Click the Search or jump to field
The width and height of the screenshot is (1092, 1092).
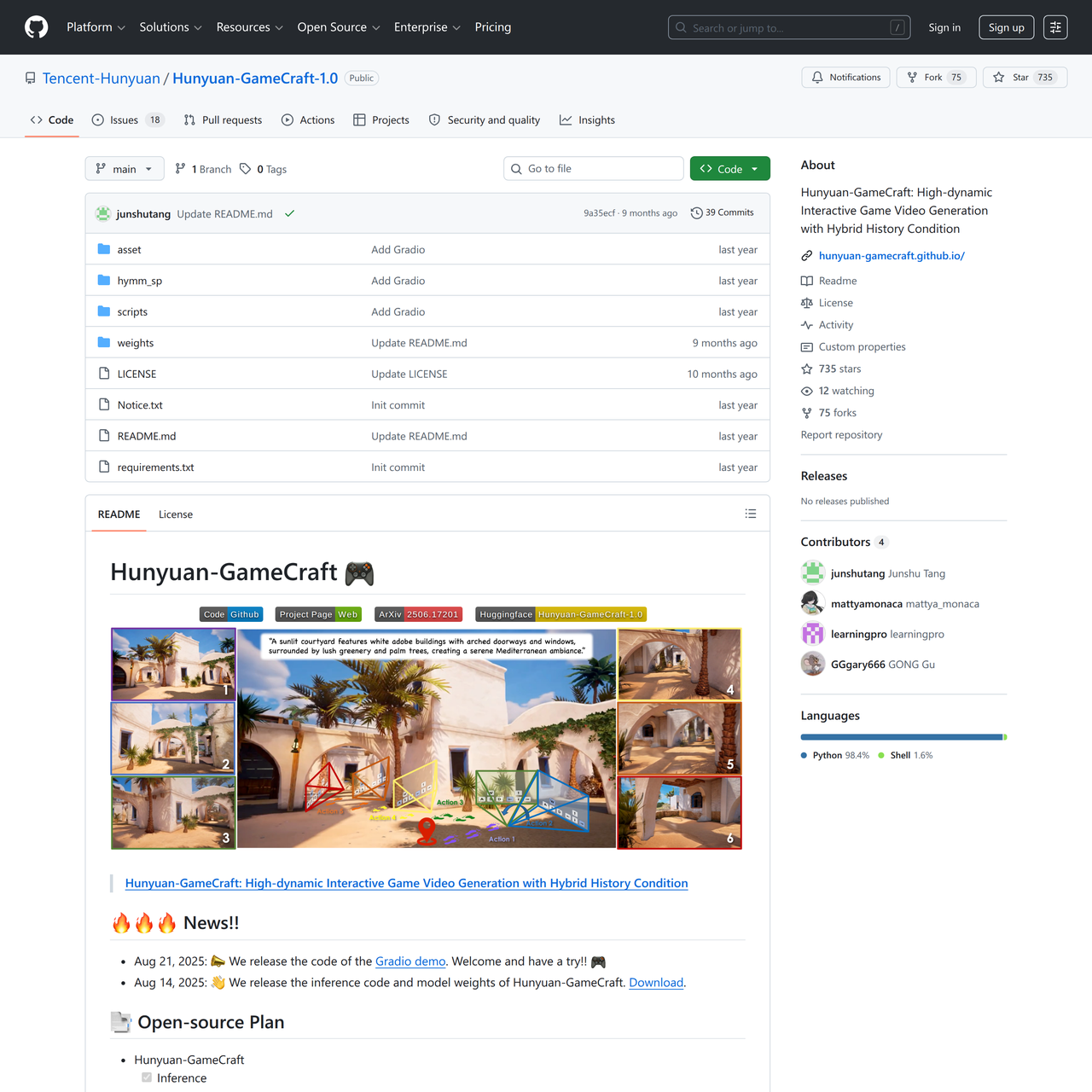789,27
